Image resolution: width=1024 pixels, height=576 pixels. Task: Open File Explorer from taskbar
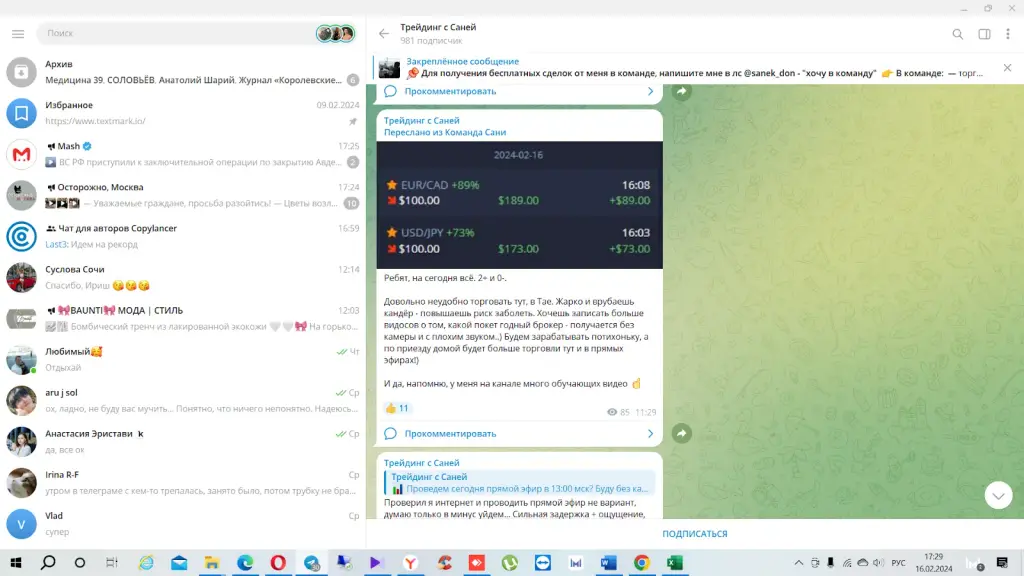click(212, 563)
